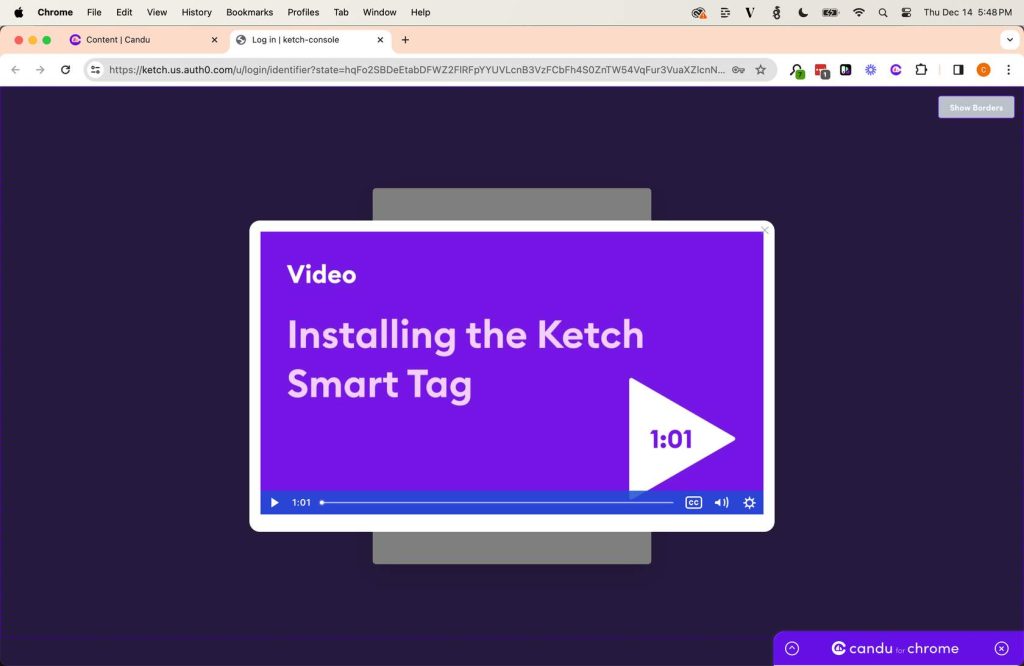The height and width of the screenshot is (666, 1024).
Task: Open the video settings gear
Action: (x=749, y=502)
